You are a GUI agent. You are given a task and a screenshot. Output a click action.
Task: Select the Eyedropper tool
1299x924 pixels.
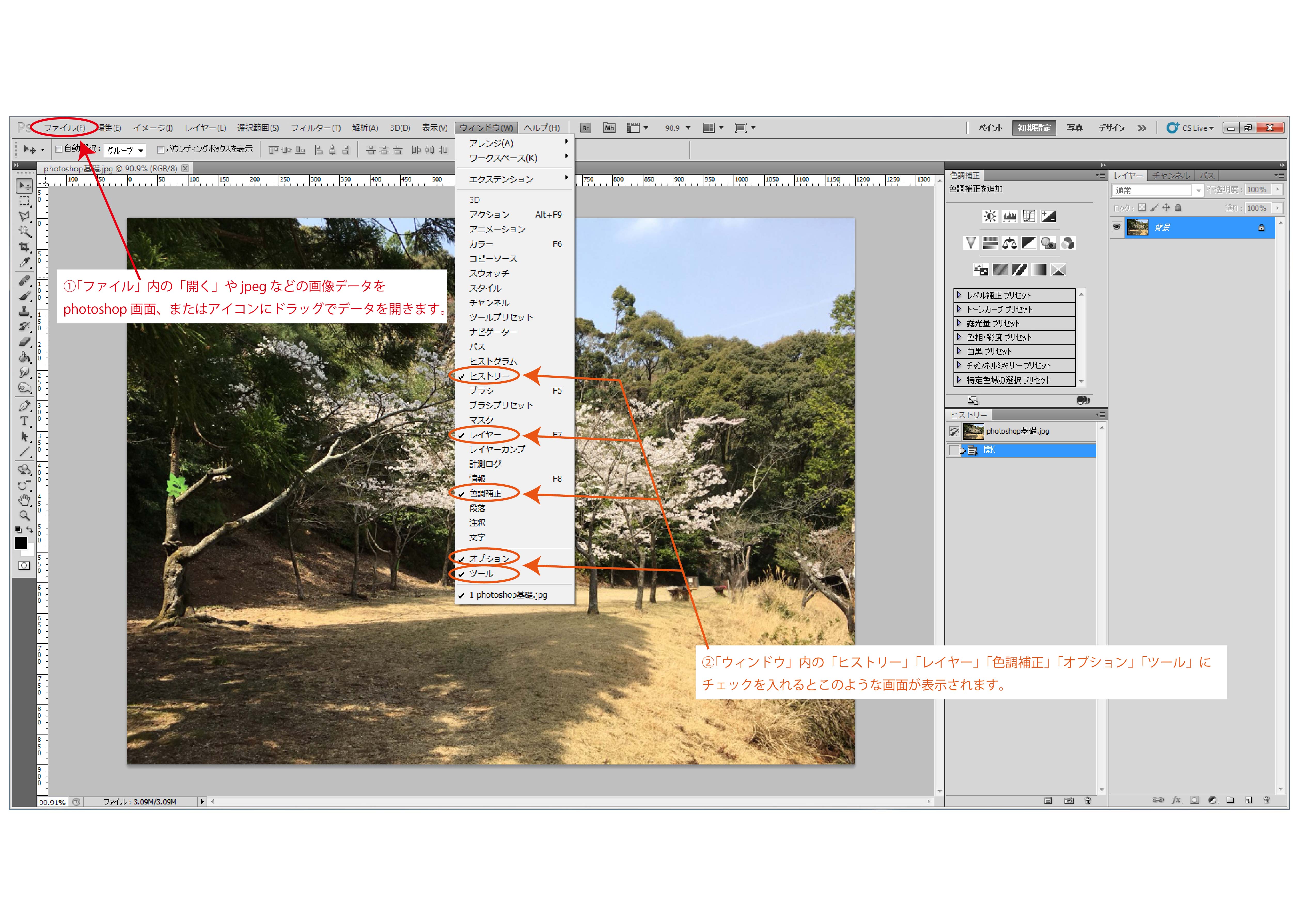24,262
